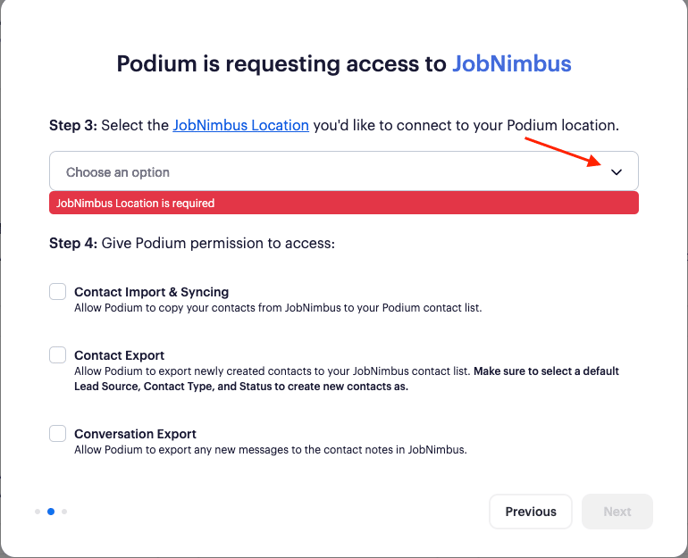This screenshot has height=558, width=688.
Task: Click the Contact Export default-settings description
Action: [x=346, y=379]
